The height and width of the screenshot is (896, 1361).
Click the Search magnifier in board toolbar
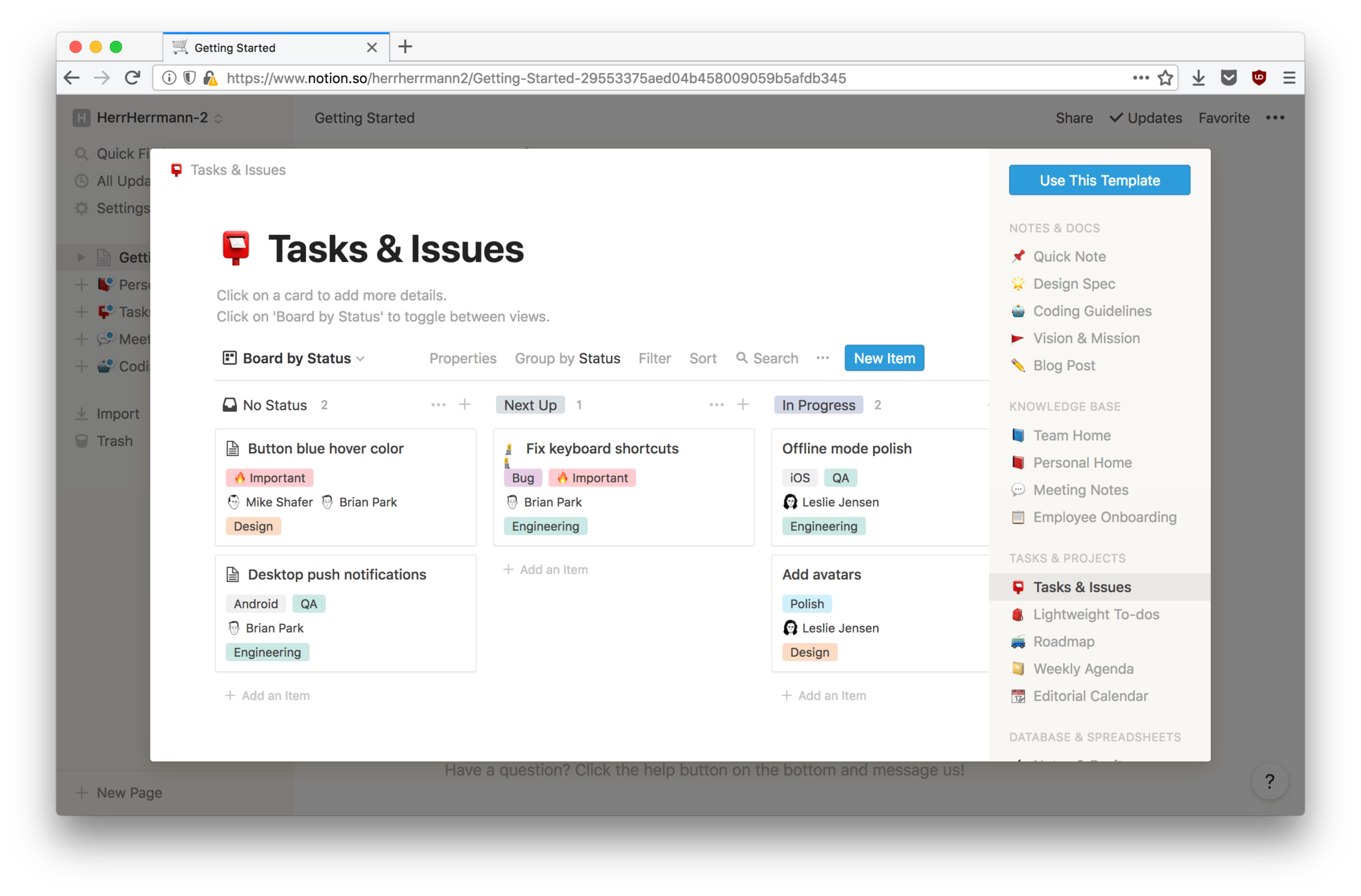(742, 358)
